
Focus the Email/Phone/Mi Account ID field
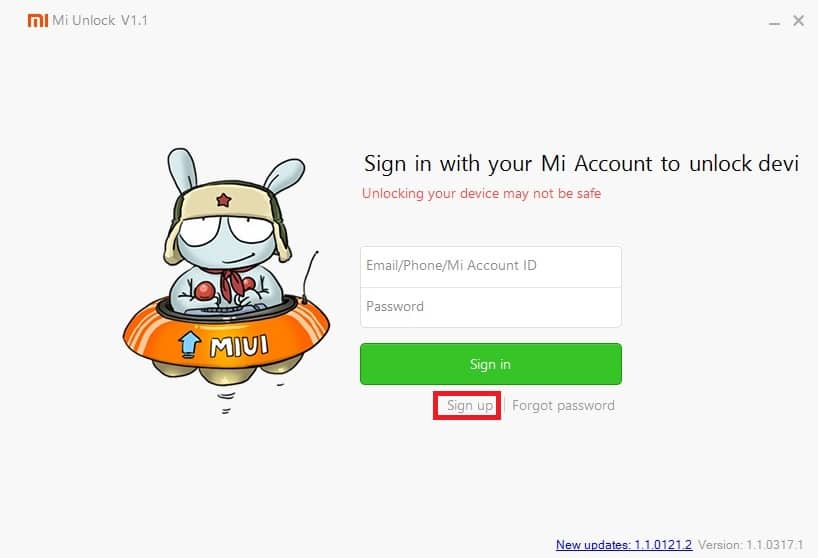(x=490, y=266)
